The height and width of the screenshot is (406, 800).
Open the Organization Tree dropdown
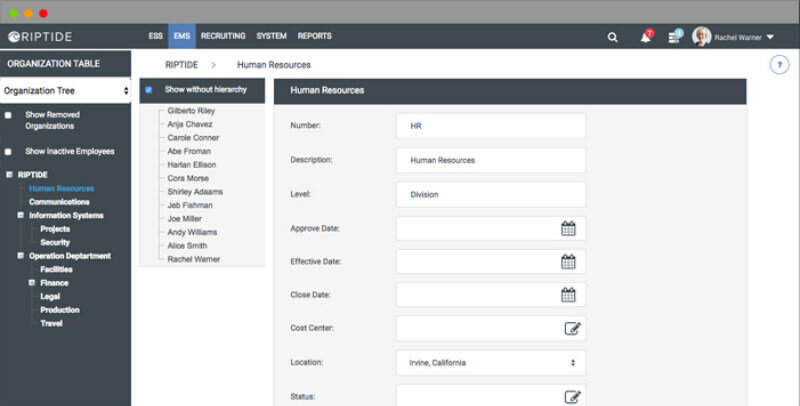(x=65, y=91)
